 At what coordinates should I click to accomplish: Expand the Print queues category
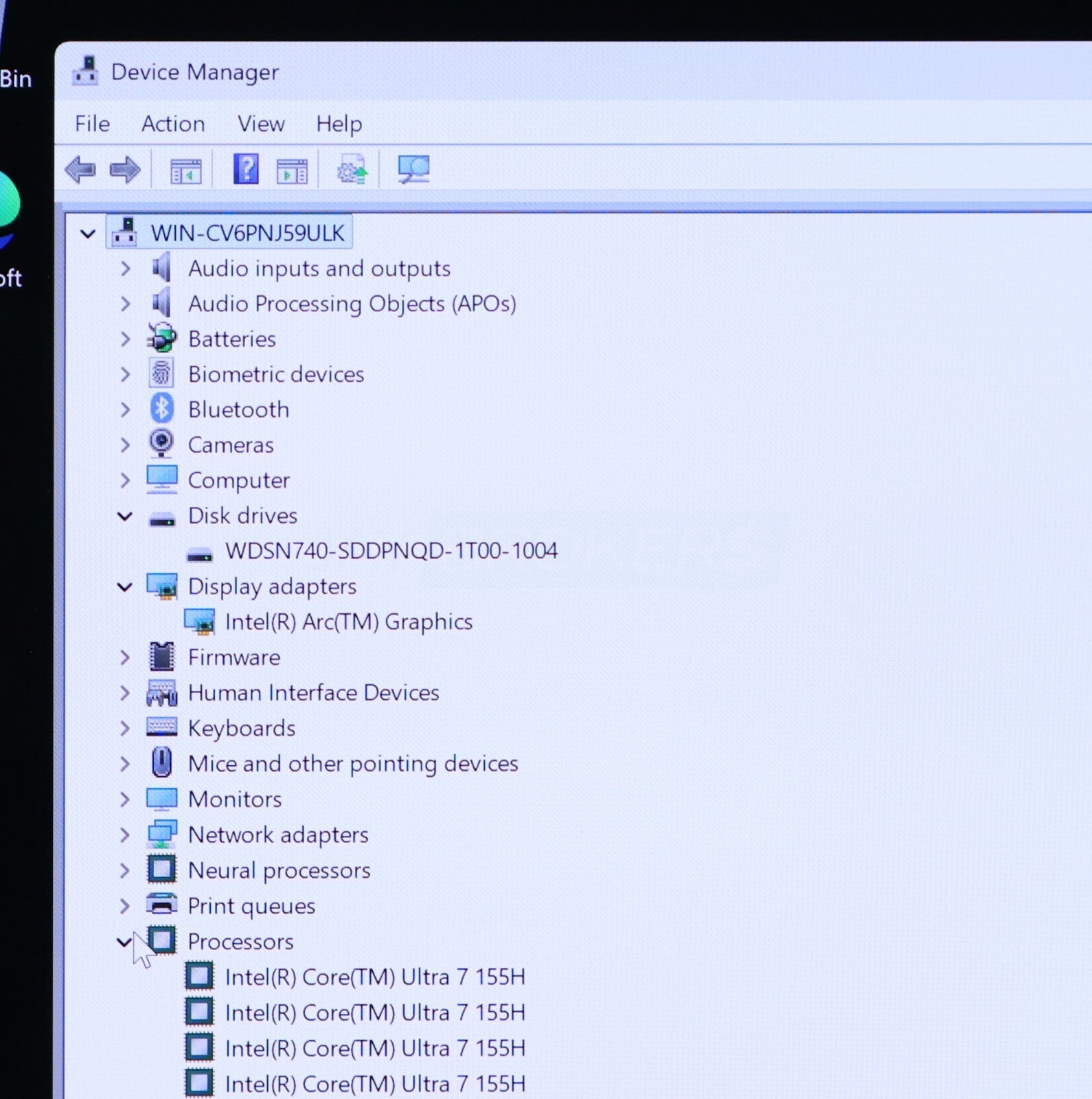pyautogui.click(x=125, y=906)
